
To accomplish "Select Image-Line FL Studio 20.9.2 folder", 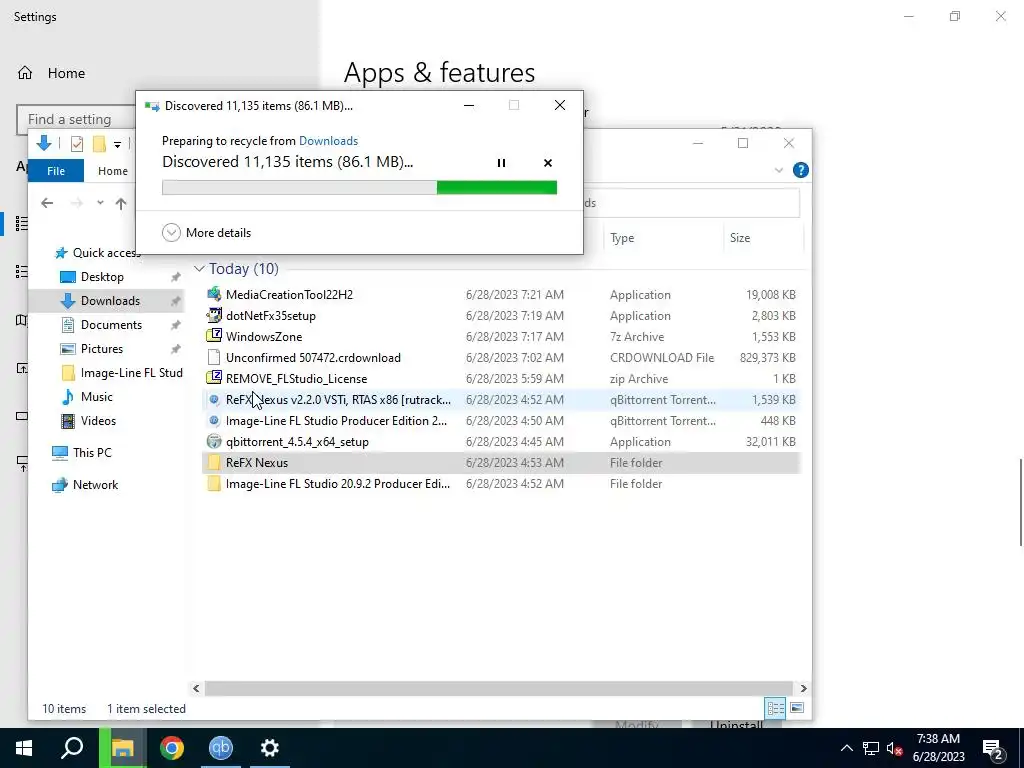I will [x=501, y=483].
